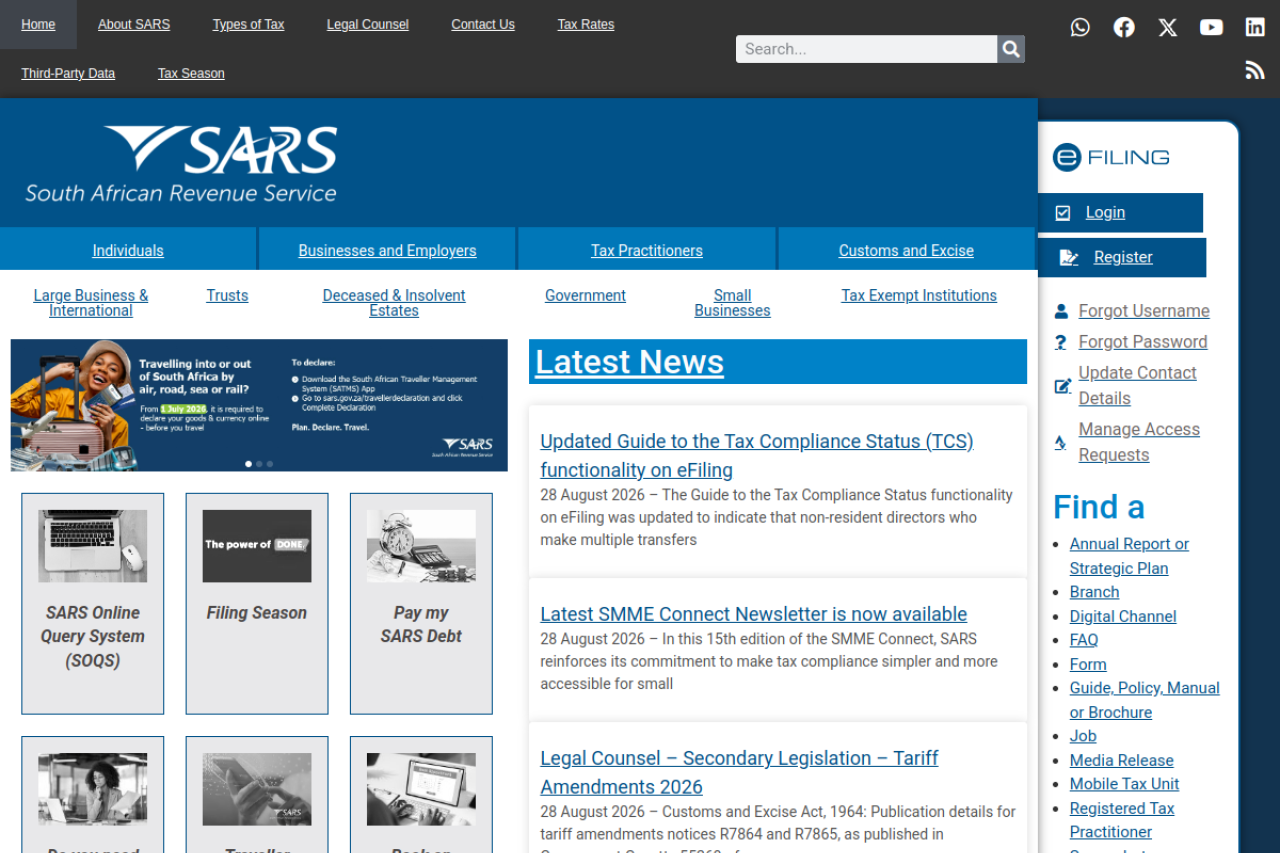
Task: Open the Tax Exempt Institutions link
Action: click(x=919, y=296)
